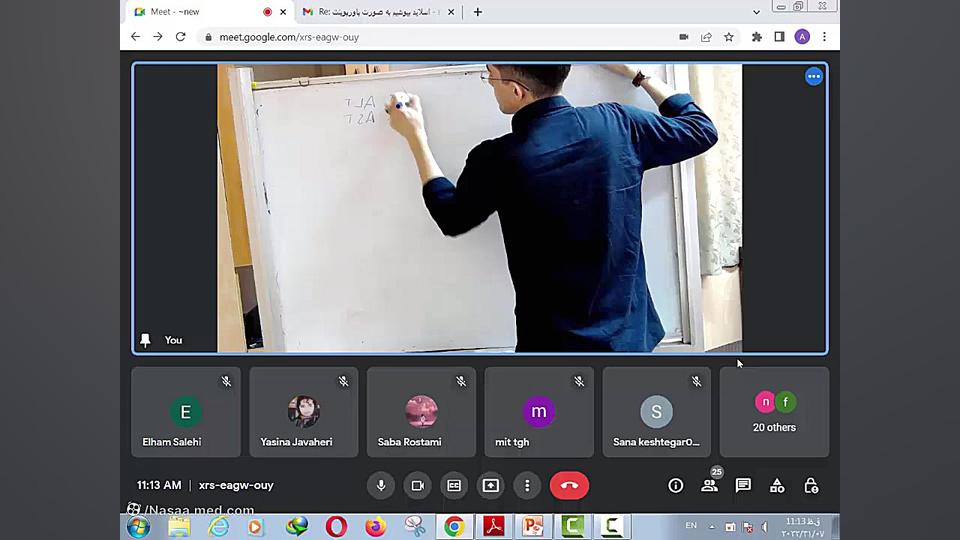Click the taskbar volume icon
The height and width of the screenshot is (540, 960).
tap(765, 527)
